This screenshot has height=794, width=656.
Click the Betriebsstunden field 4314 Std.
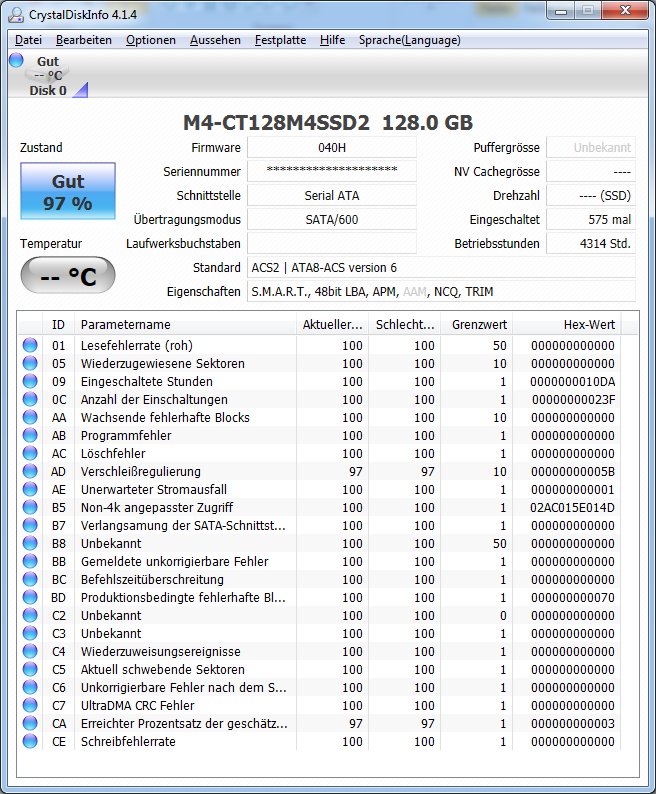pyautogui.click(x=591, y=243)
